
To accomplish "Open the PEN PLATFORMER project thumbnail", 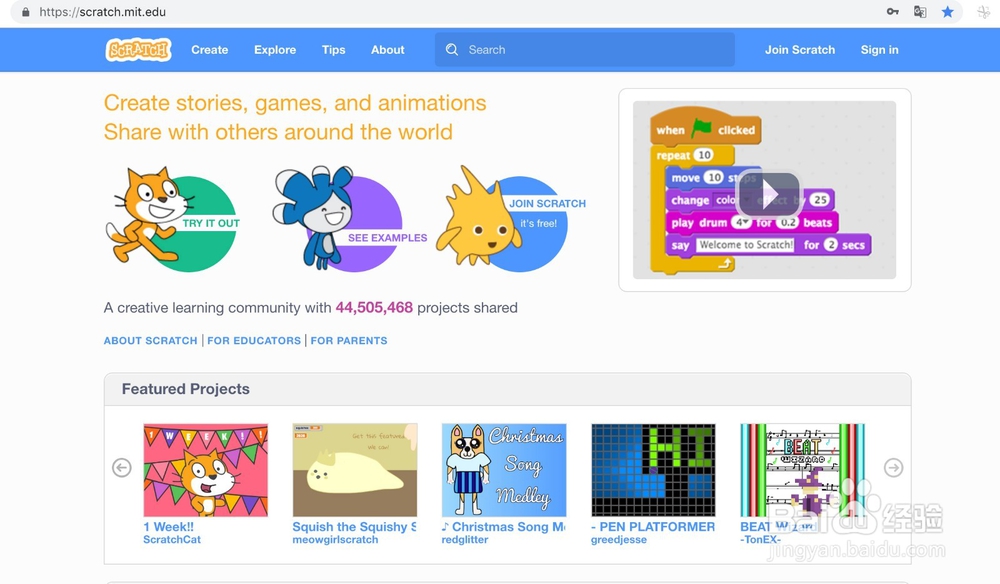I will tap(653, 470).
